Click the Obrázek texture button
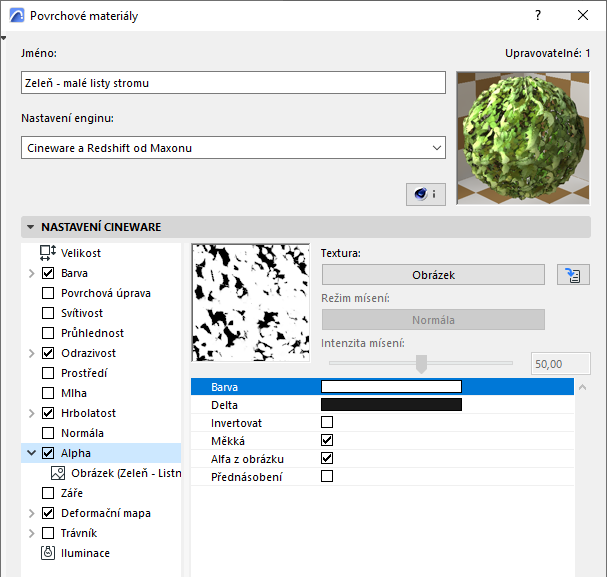 tap(433, 275)
